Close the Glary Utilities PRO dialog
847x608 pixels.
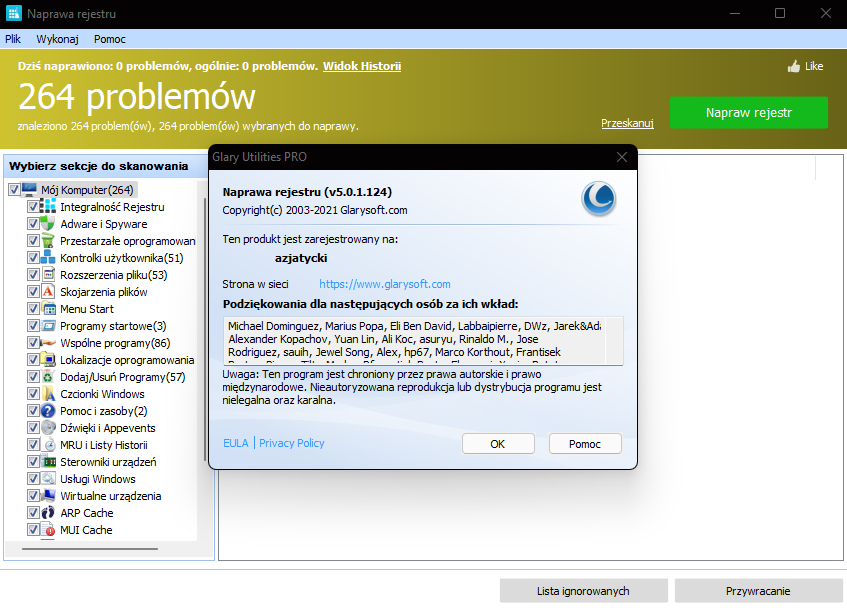(x=622, y=157)
